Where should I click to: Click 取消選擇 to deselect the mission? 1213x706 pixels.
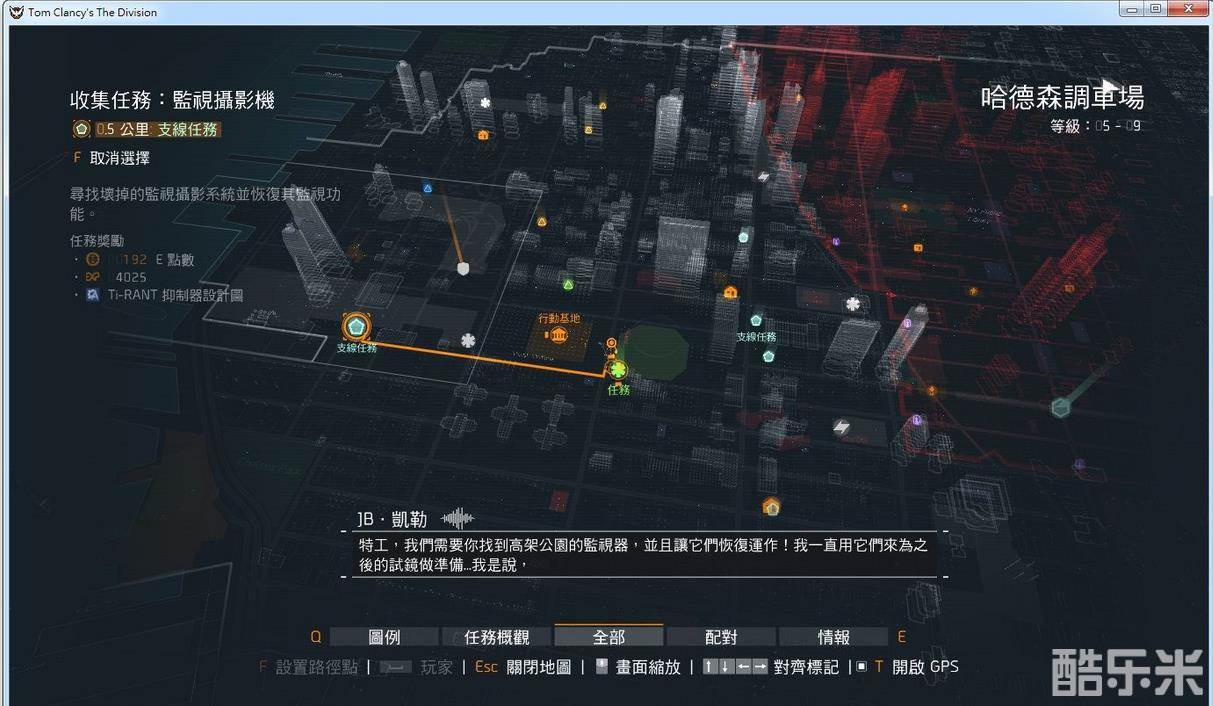[x=119, y=158]
